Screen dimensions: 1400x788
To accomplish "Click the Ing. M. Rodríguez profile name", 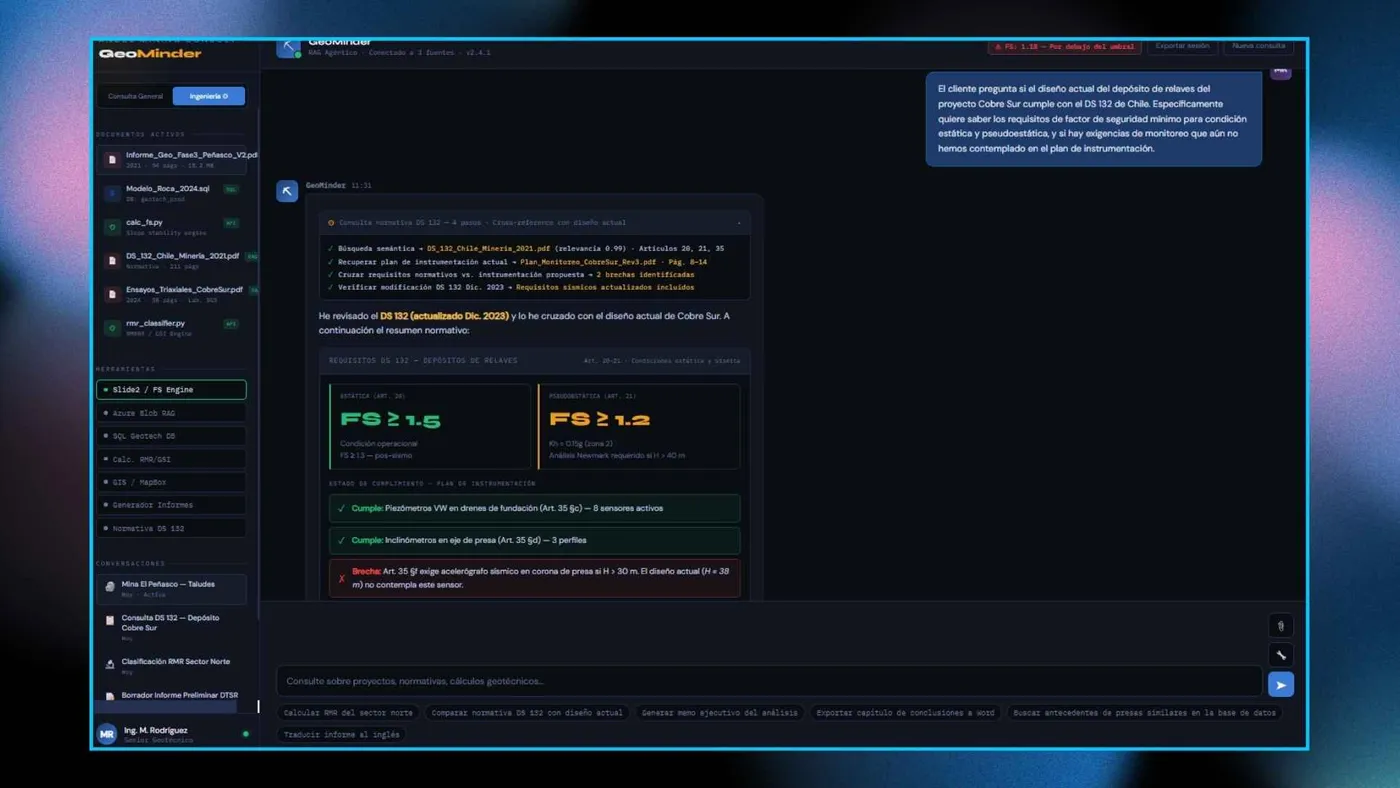I will coord(155,730).
